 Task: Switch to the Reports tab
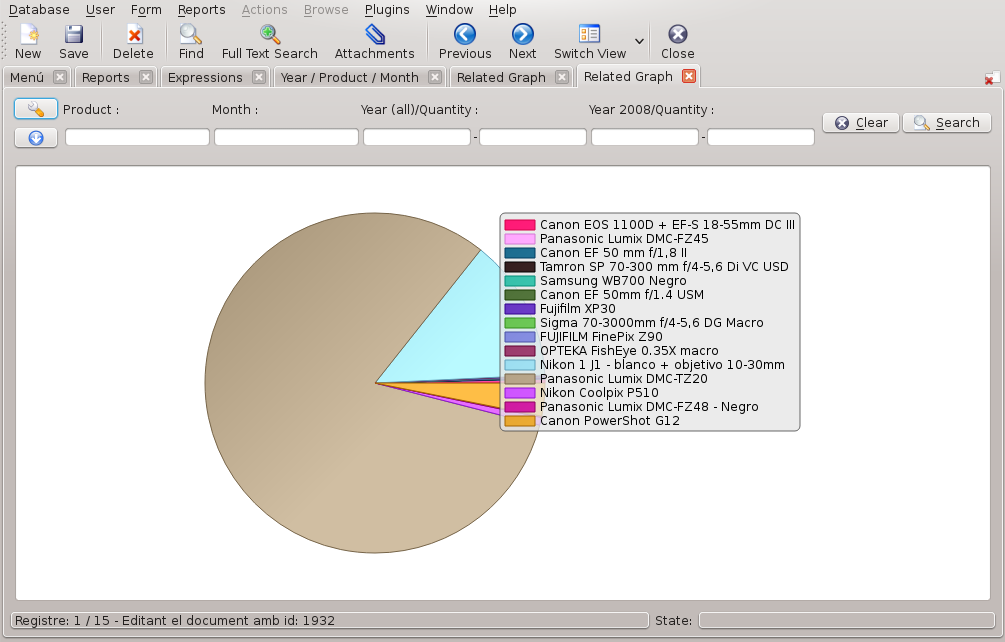(x=106, y=78)
